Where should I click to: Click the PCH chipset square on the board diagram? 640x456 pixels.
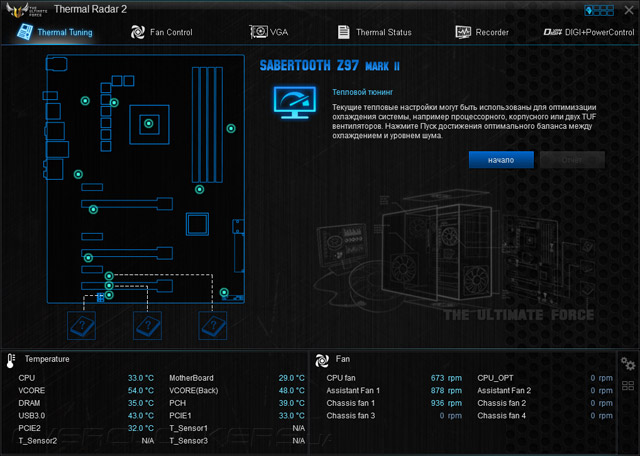198,224
